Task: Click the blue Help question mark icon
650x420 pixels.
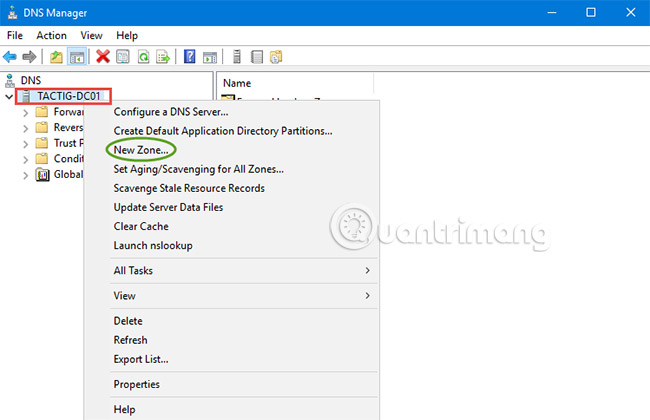Action: tap(189, 56)
